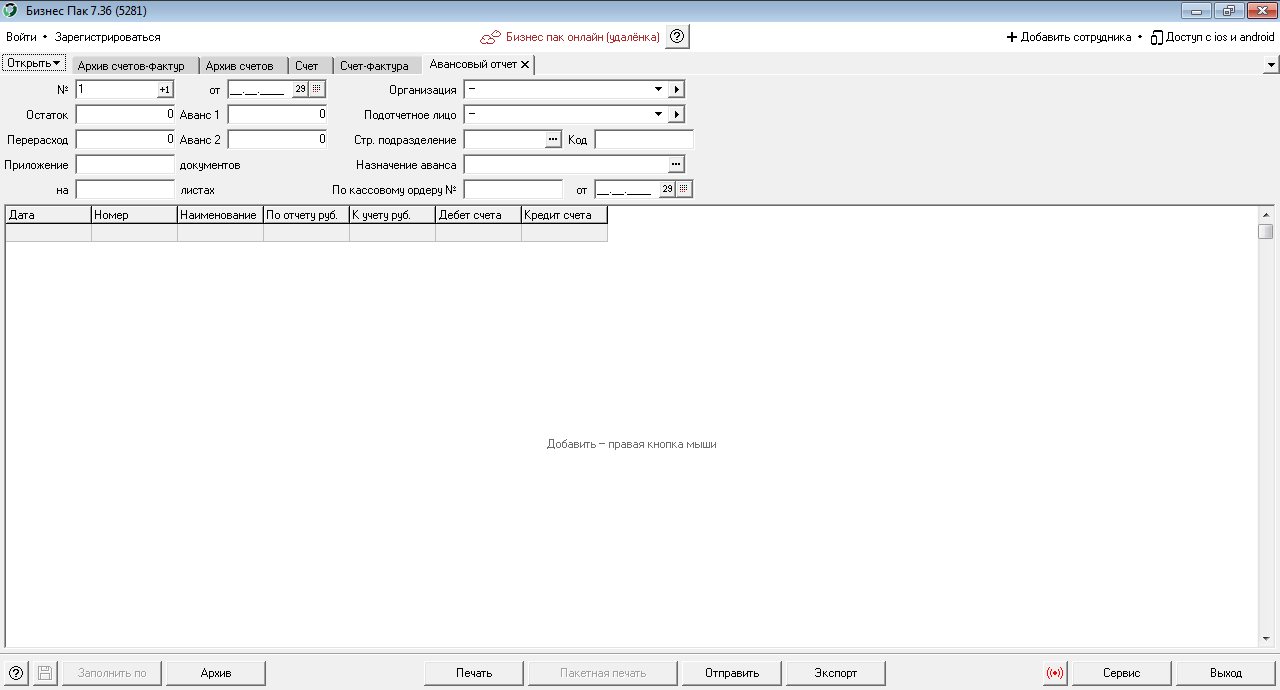Open the calendar picker for the cash order date
Image resolution: width=1280 pixels, height=690 pixels.
[x=684, y=189]
